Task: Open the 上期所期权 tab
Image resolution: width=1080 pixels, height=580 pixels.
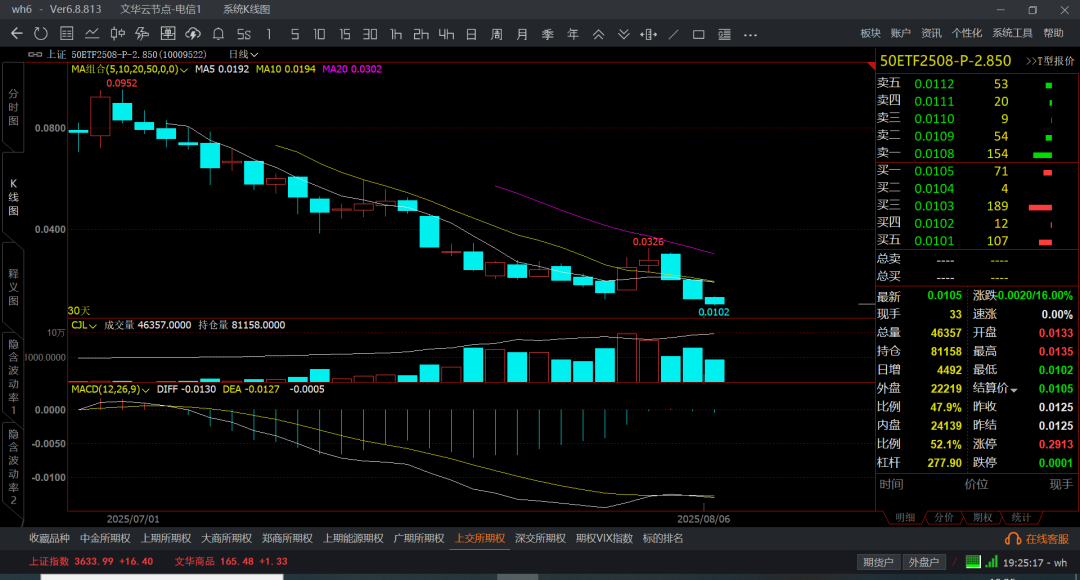Action: [x=166, y=539]
